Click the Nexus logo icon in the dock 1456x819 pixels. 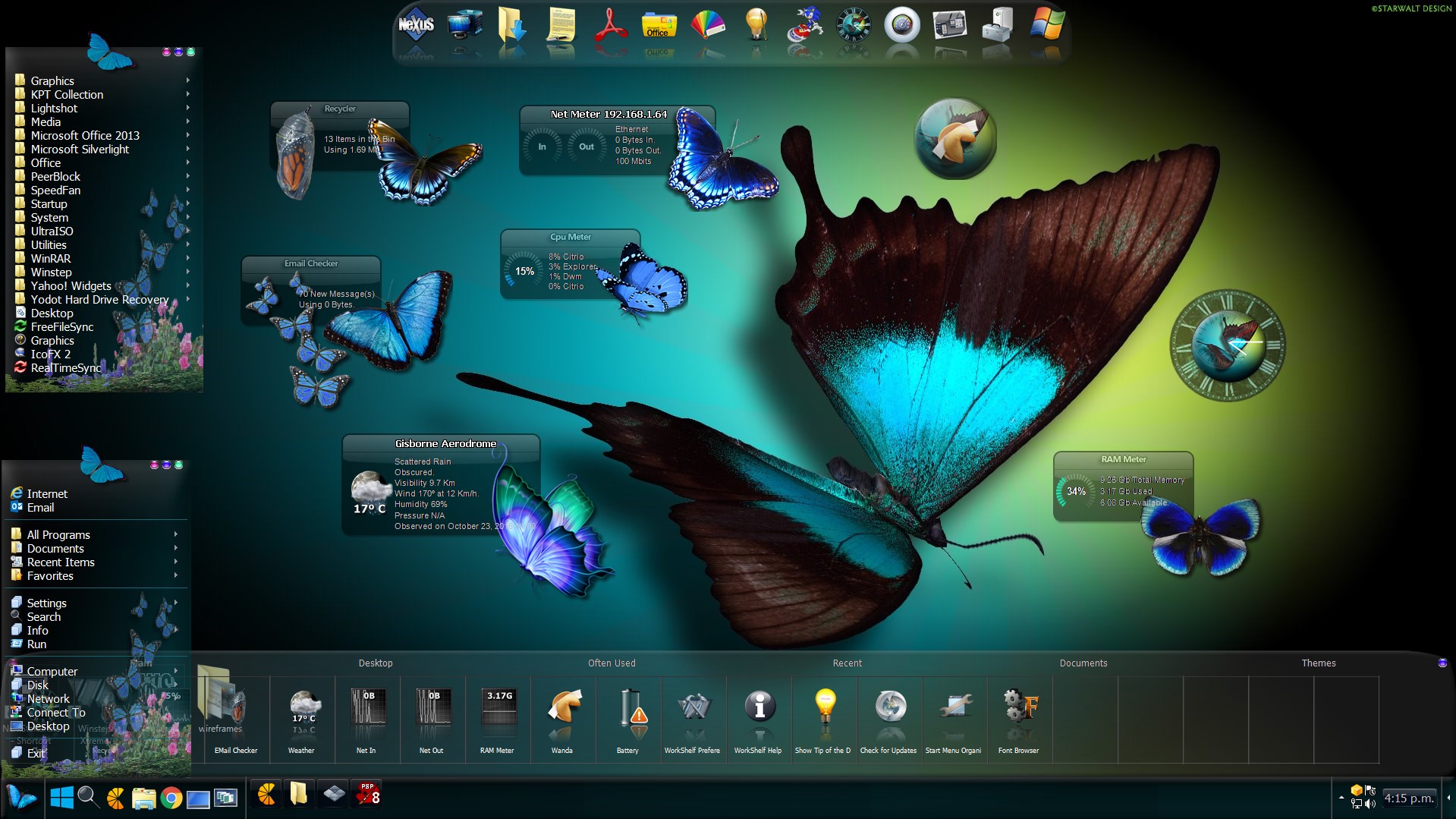(x=416, y=26)
